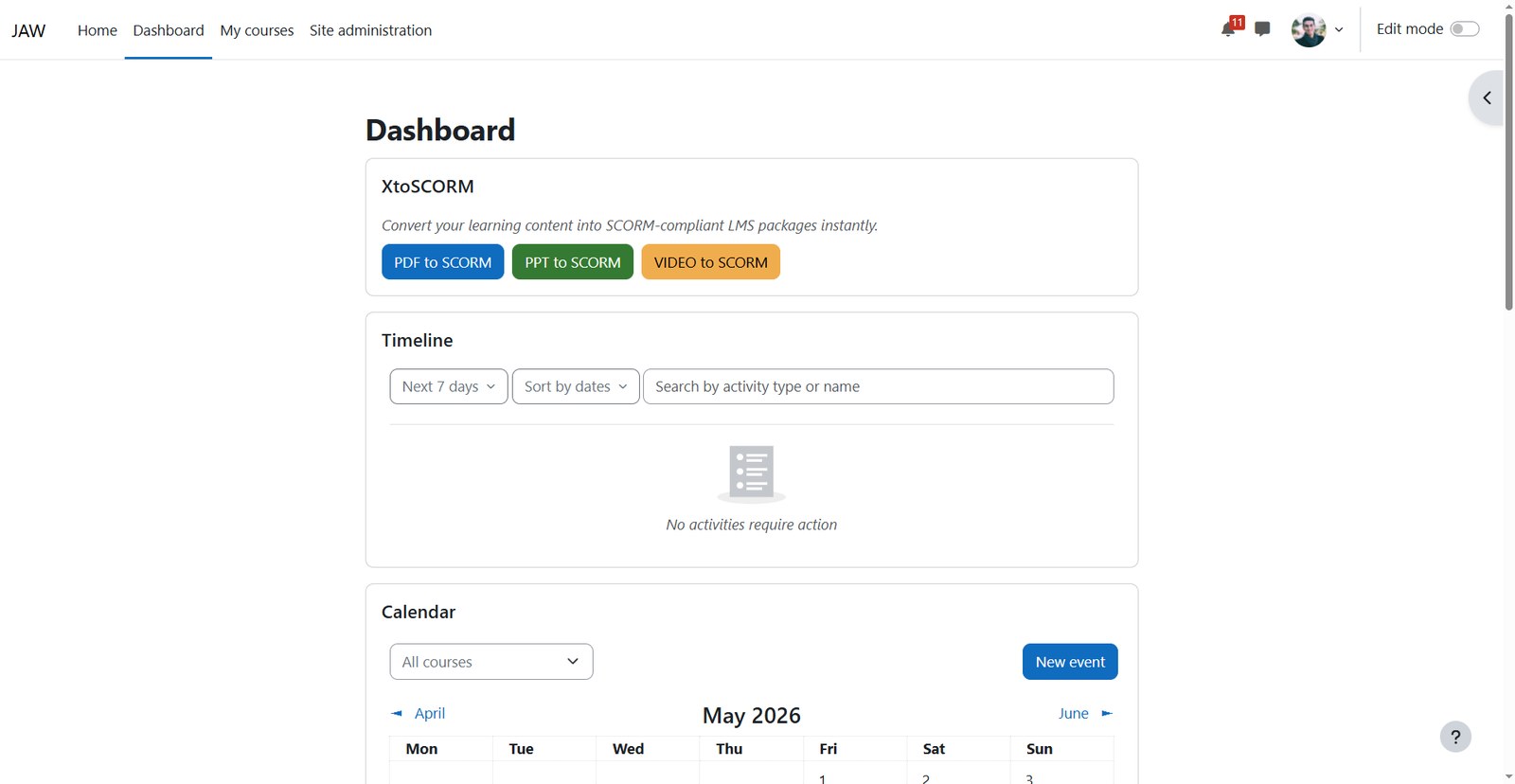Click the Thu column header
Image resolution: width=1515 pixels, height=784 pixels.
pyautogui.click(x=729, y=749)
